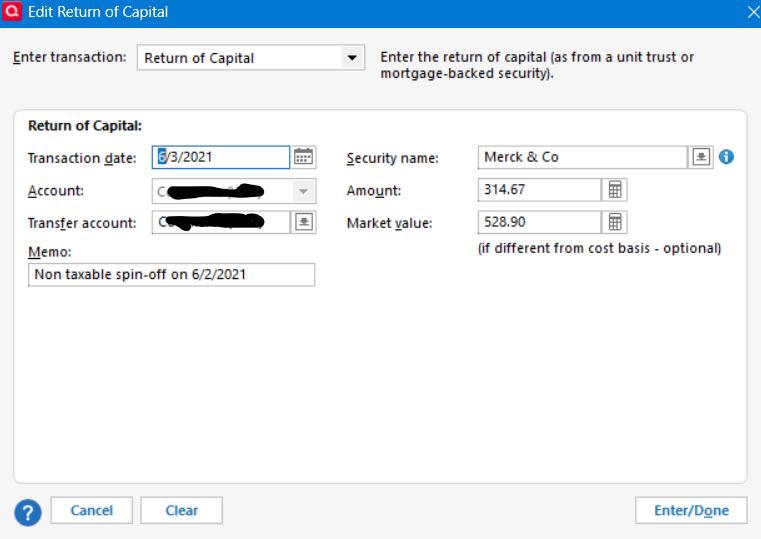This screenshot has height=539, width=761.
Task: Click the Market value field showing 528.90
Action: coord(539,222)
